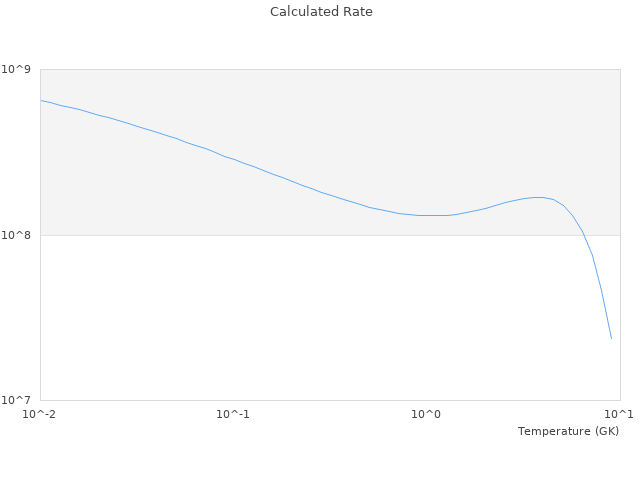The width and height of the screenshot is (640, 480).
Task: Click the 10^8 y-axis tick label
Action: click(19, 235)
